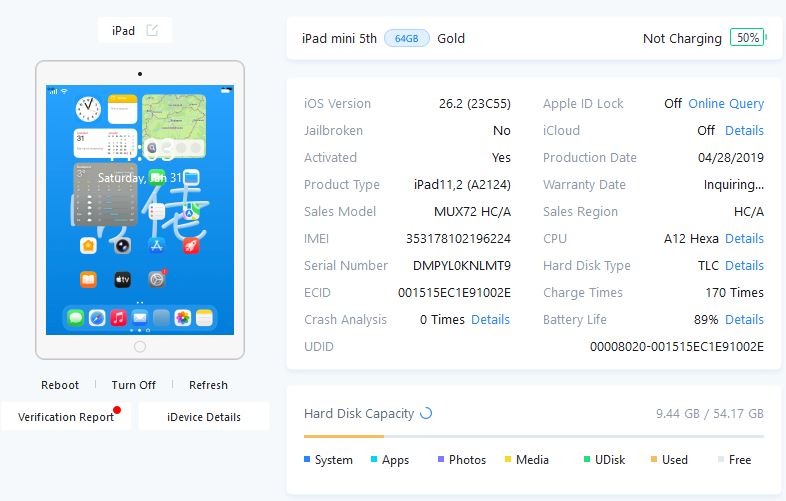Click the Media legend color swatch
Image resolution: width=786 pixels, height=501 pixels.
point(508,459)
